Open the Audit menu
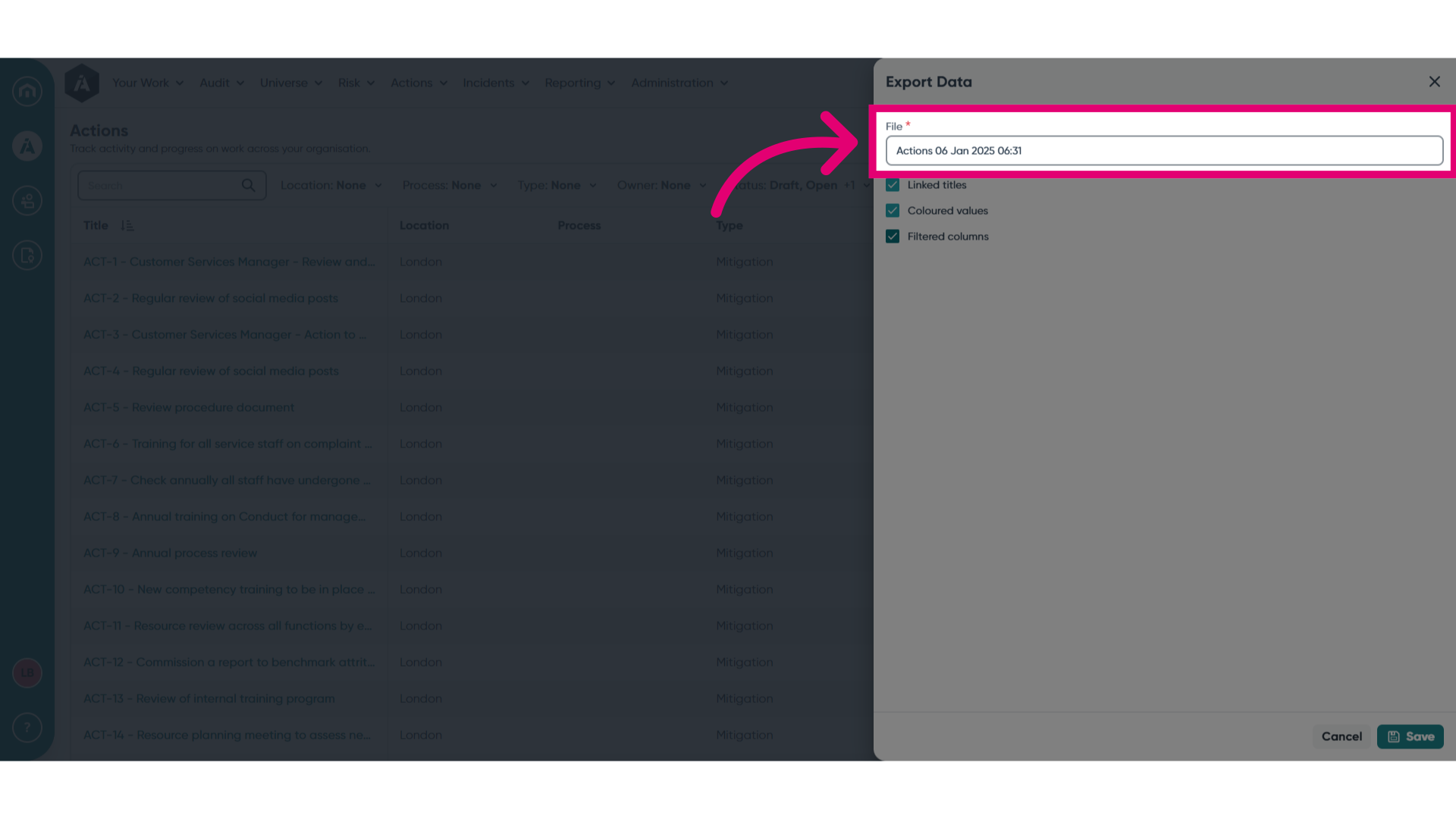This screenshot has width=1456, height=819. coord(221,83)
